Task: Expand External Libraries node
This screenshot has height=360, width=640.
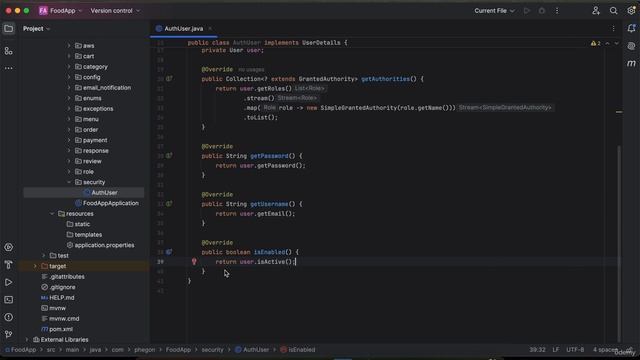Action: tap(27, 340)
